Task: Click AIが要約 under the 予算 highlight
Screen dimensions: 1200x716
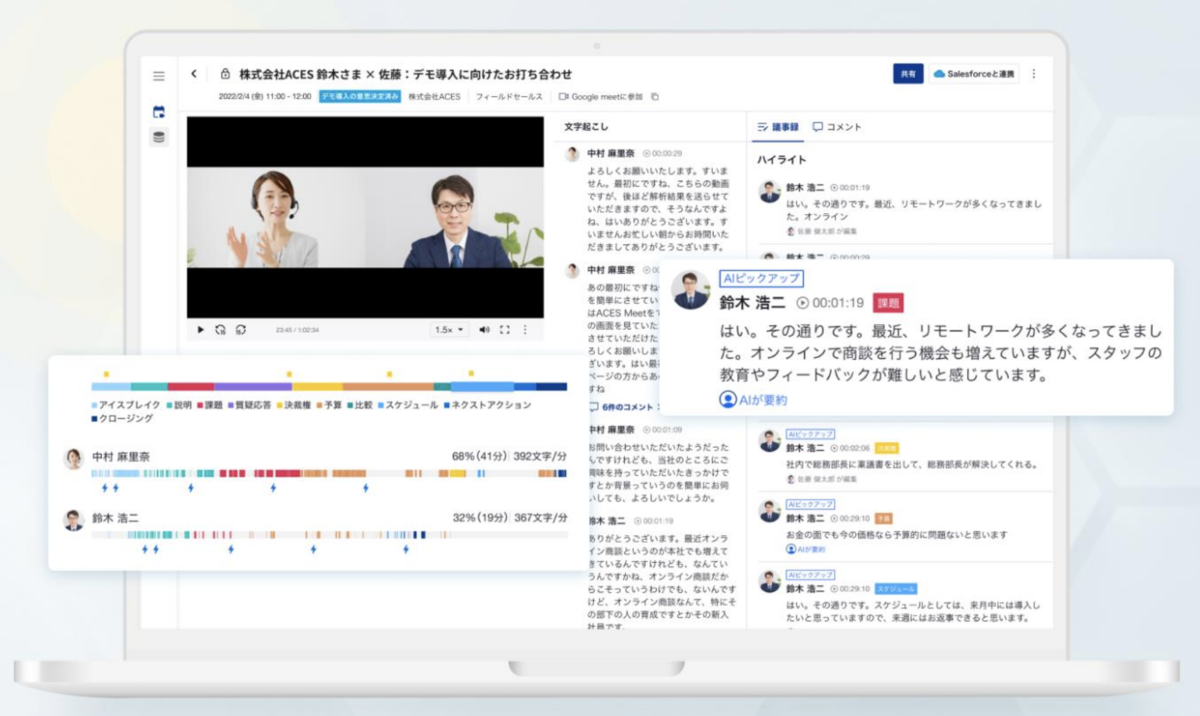Action: click(x=805, y=549)
